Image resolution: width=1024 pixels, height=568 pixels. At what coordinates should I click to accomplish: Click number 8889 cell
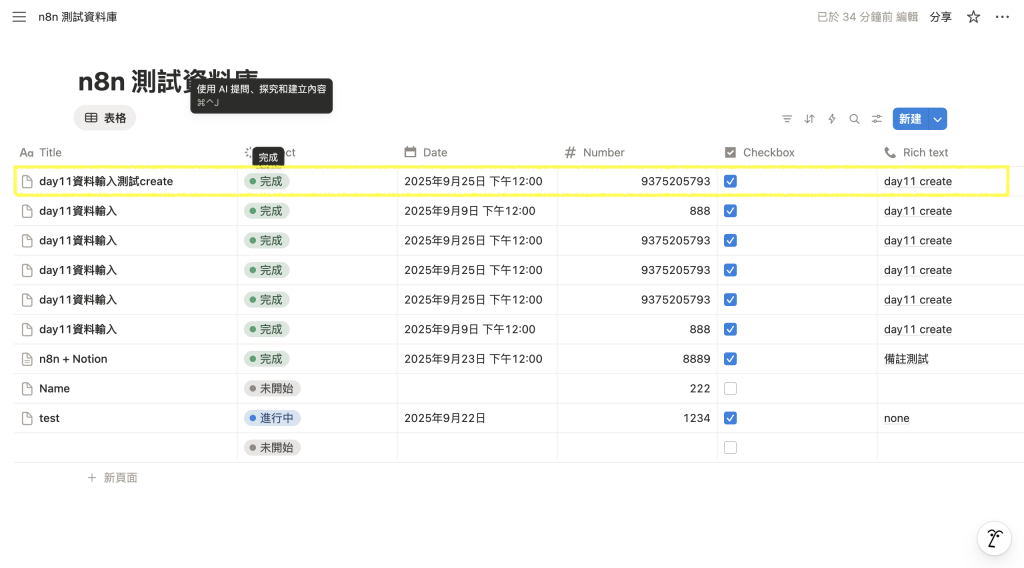tap(637, 359)
